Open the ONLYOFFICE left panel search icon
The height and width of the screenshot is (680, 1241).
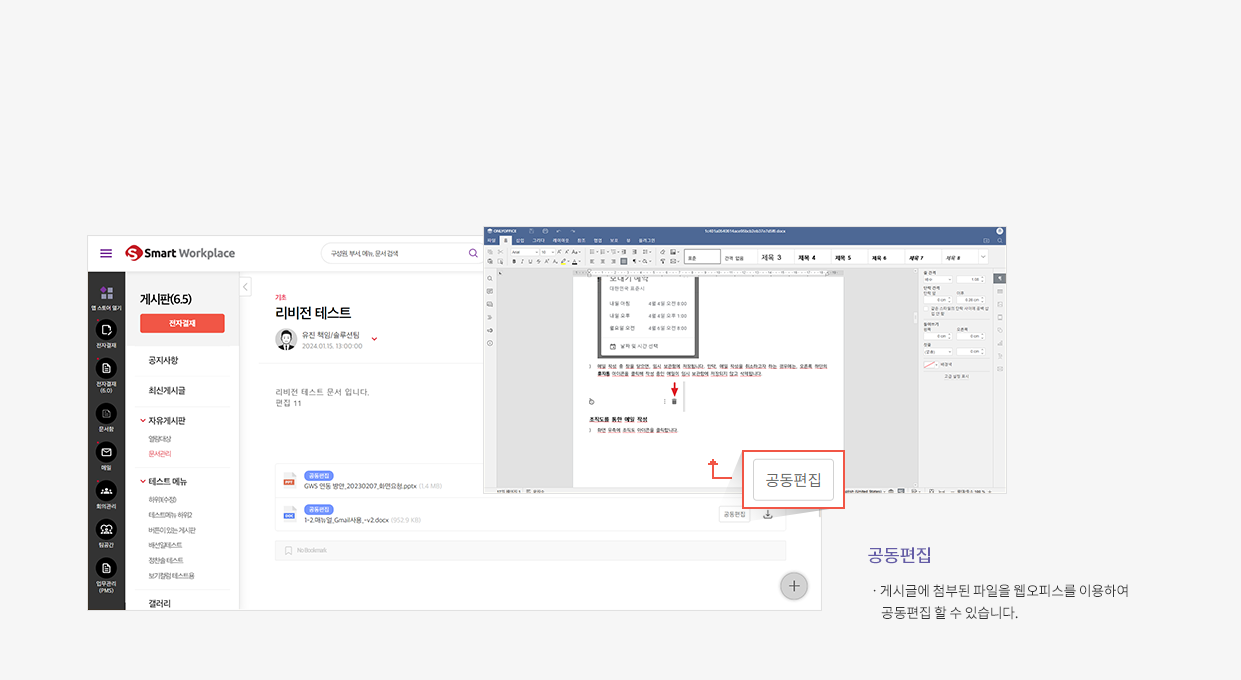point(490,278)
